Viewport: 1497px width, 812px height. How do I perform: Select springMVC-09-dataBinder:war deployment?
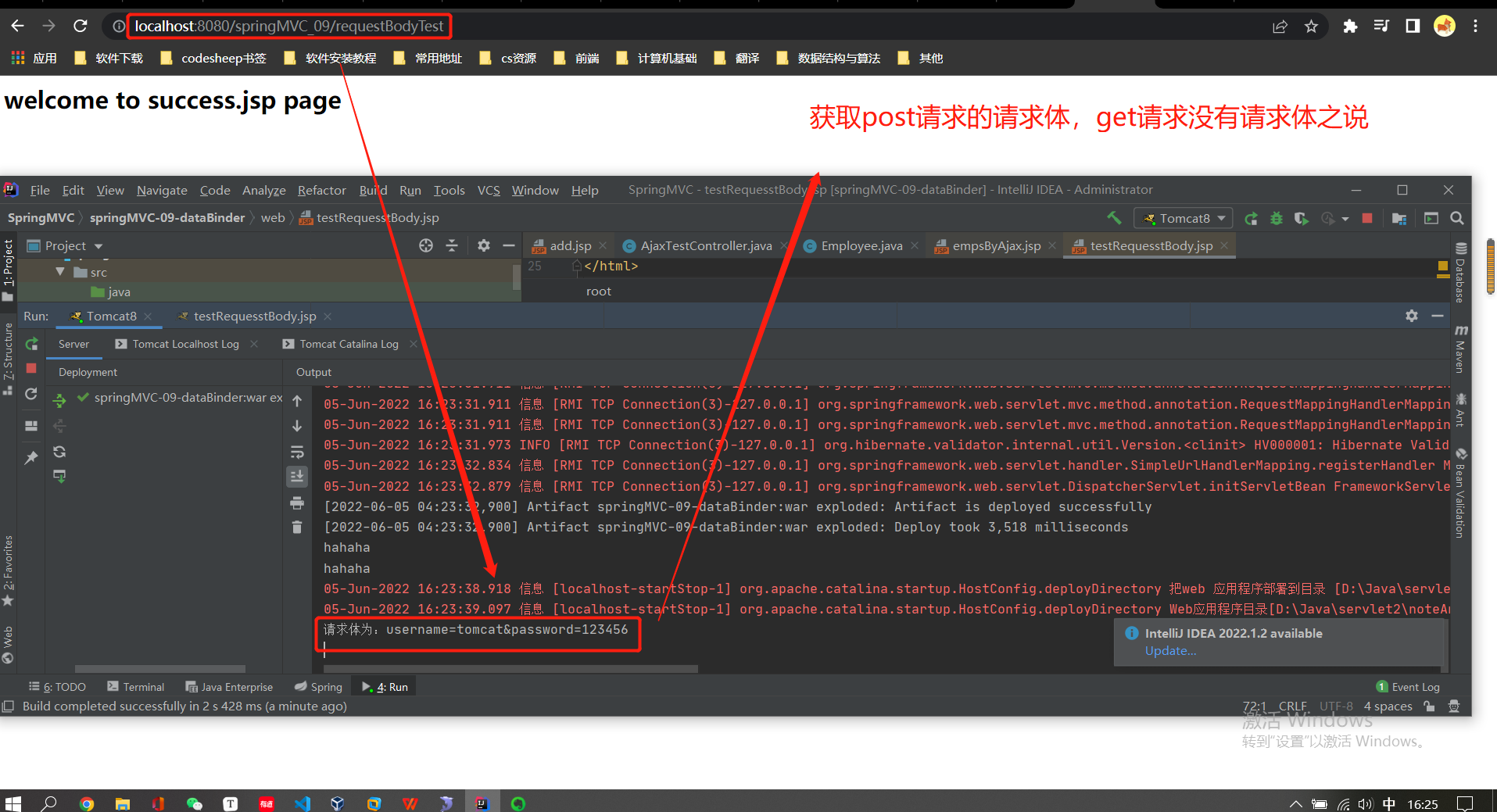click(x=180, y=397)
